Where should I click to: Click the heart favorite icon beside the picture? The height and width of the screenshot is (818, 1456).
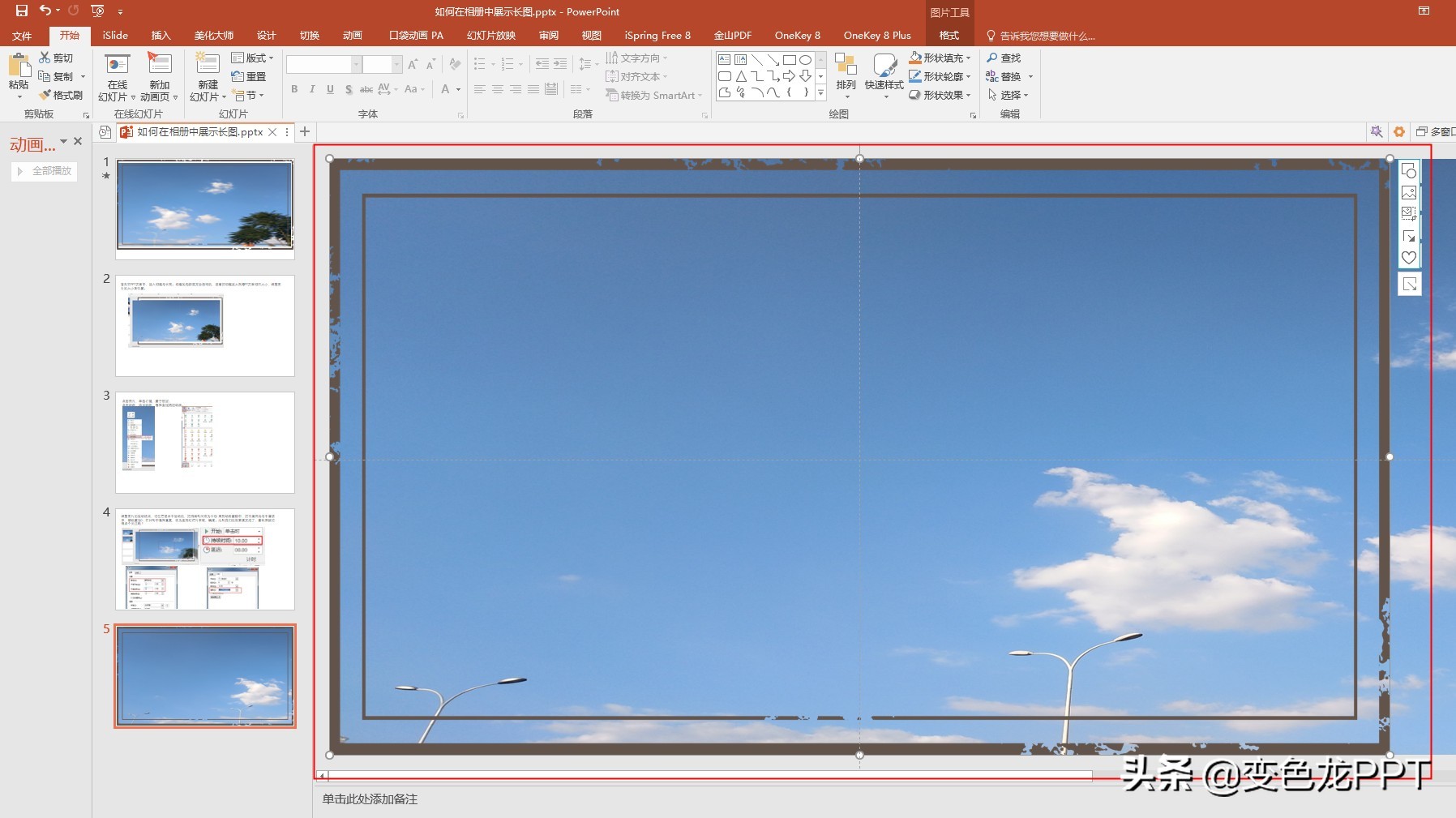pos(1409,257)
